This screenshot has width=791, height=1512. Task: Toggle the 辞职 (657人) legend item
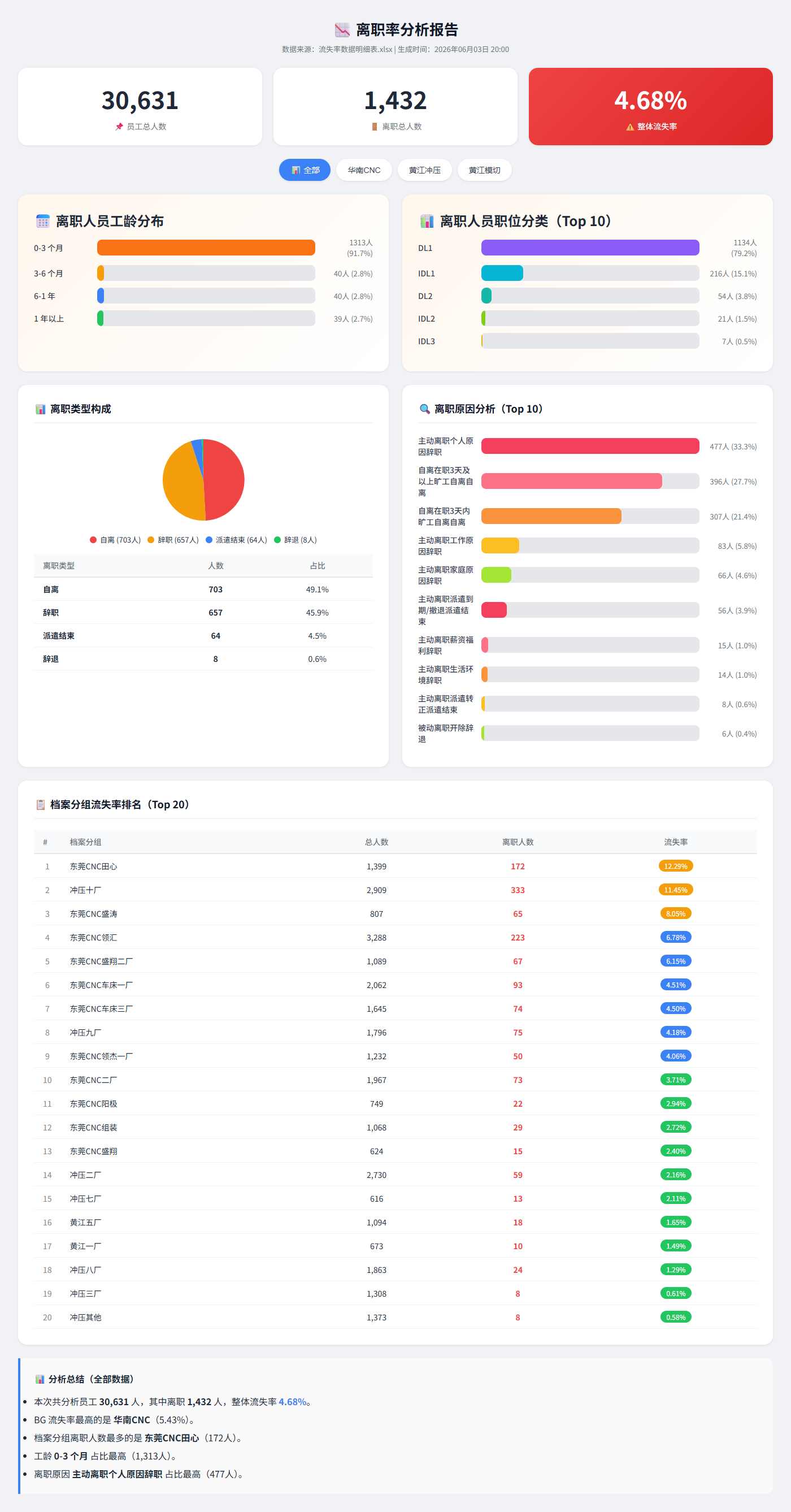pyautogui.click(x=173, y=540)
